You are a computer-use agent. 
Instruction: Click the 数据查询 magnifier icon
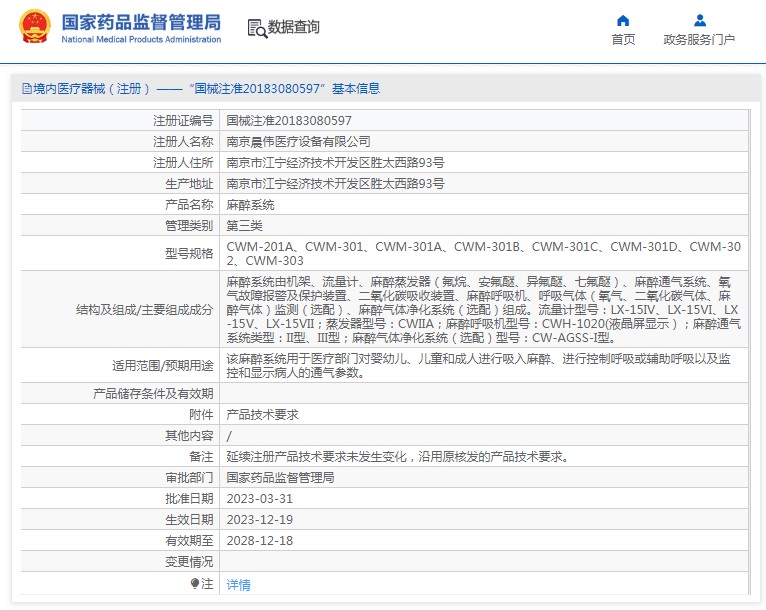[x=256, y=28]
